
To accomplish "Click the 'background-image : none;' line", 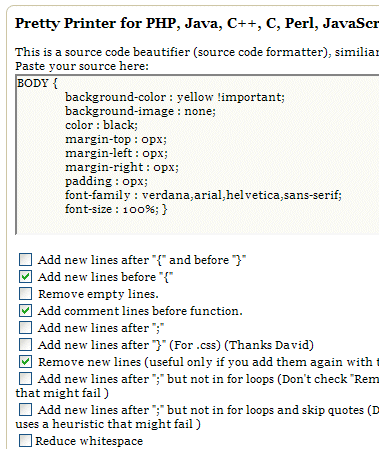I will 140,111.
